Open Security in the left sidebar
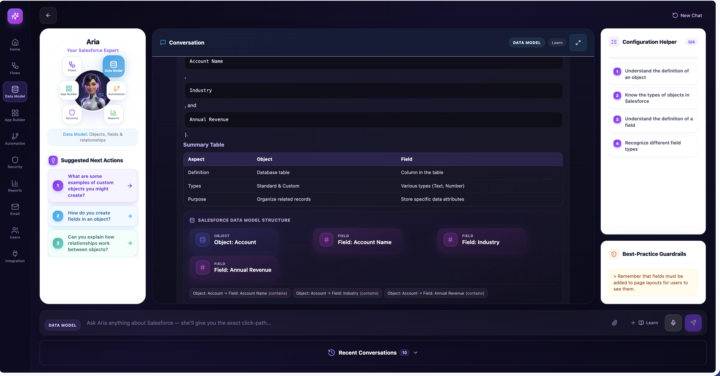The image size is (720, 376). 15,162
